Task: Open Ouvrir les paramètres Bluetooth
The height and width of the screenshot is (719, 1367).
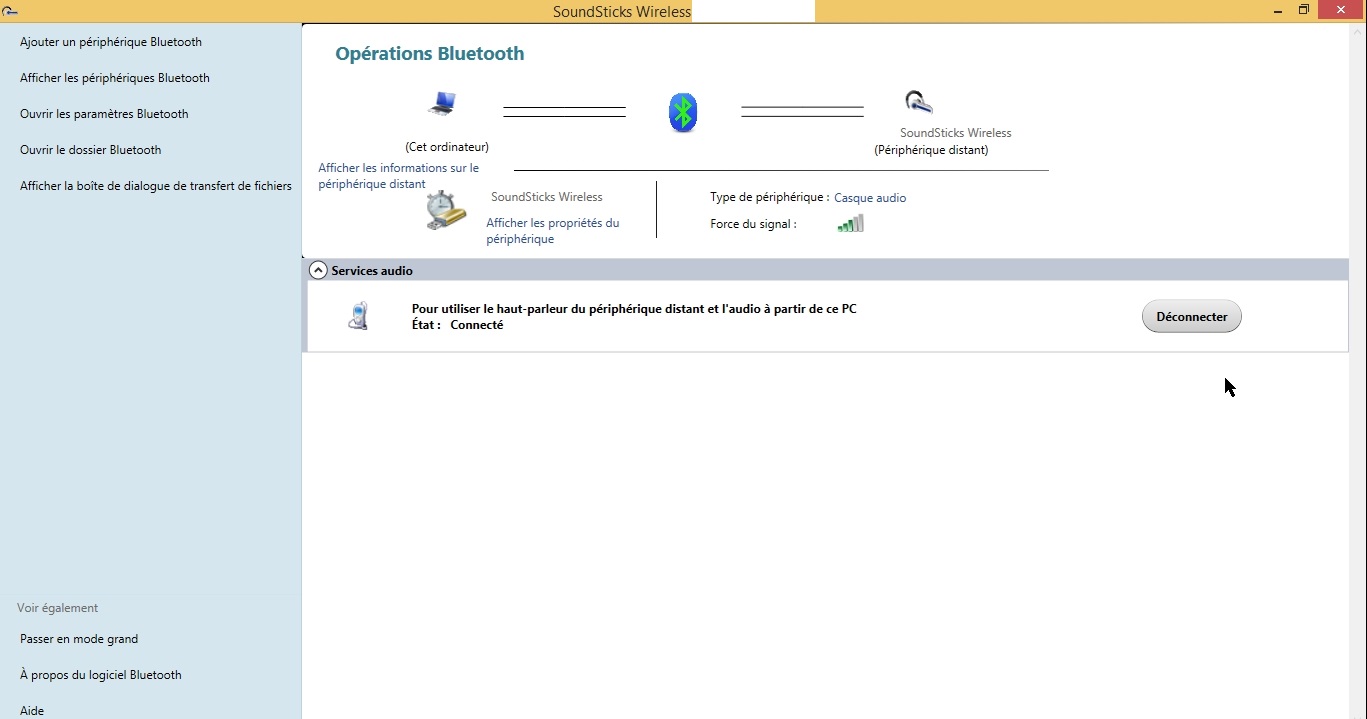Action: [104, 114]
